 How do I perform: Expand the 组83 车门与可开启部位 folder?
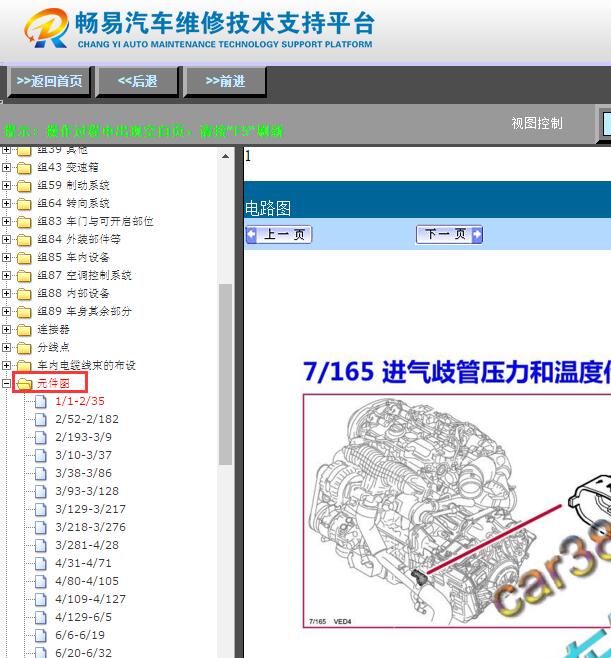point(6,222)
